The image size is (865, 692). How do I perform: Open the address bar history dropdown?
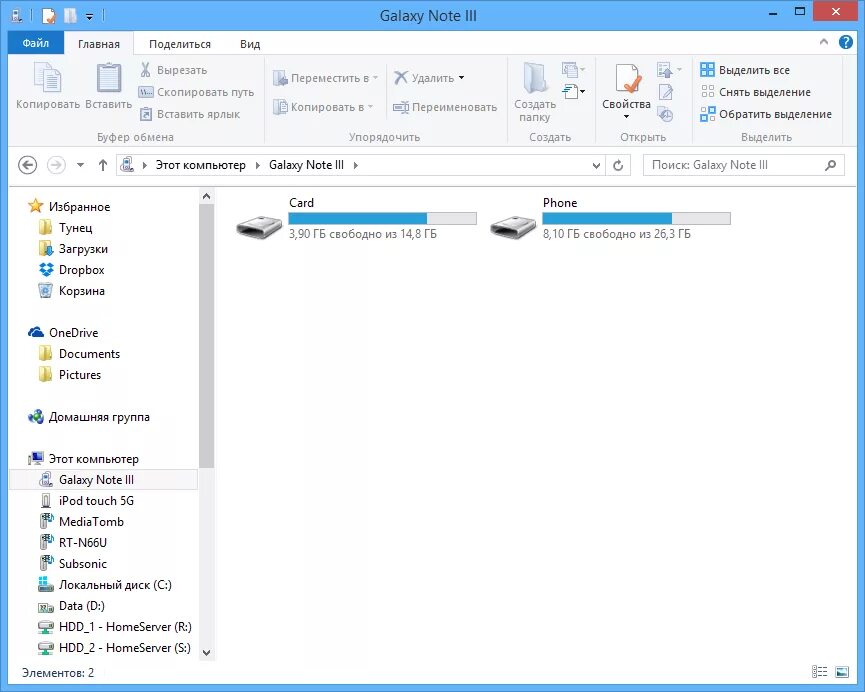pyautogui.click(x=596, y=165)
